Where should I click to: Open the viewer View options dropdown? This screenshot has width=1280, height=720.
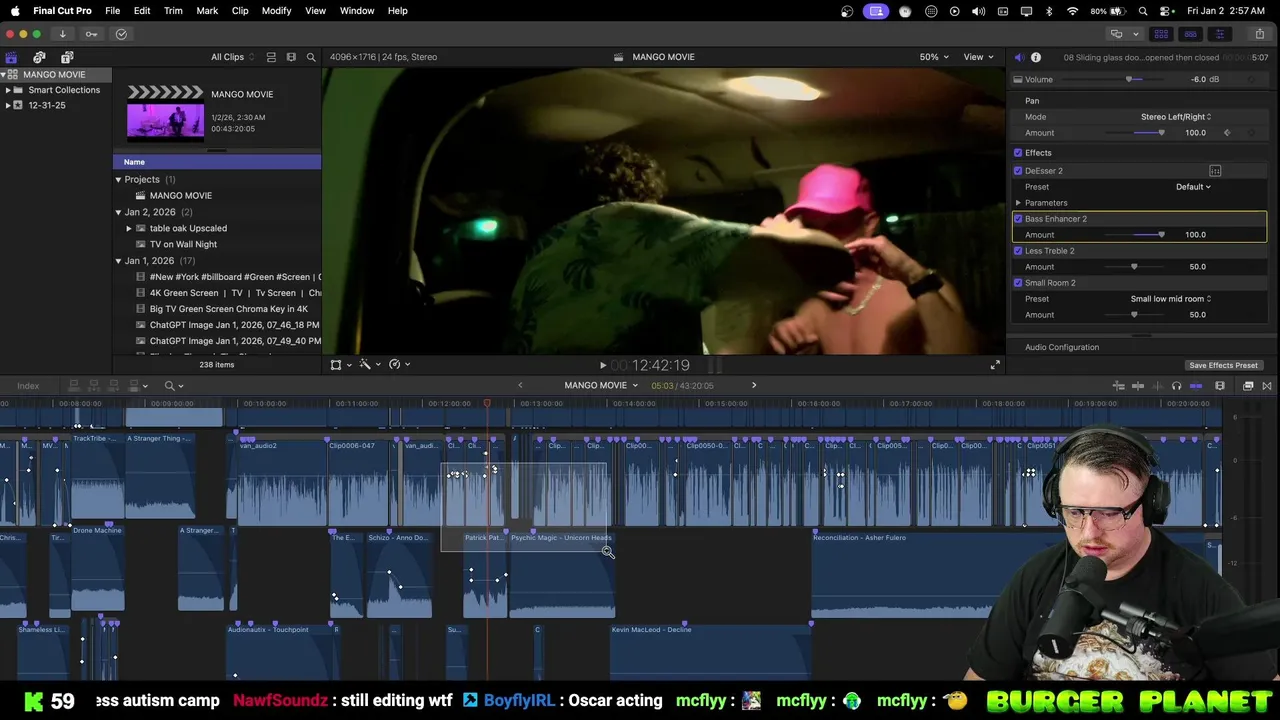coord(977,57)
